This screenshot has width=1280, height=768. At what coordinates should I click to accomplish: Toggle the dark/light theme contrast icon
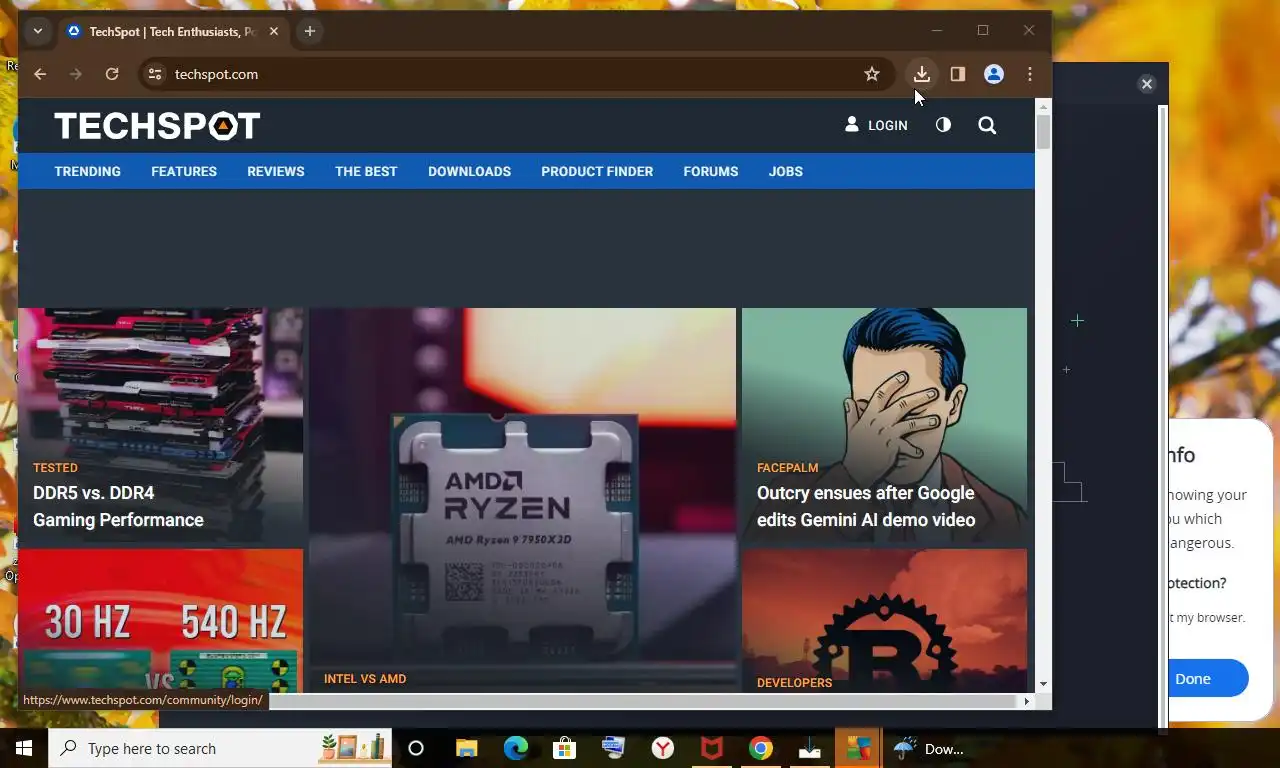point(943,125)
